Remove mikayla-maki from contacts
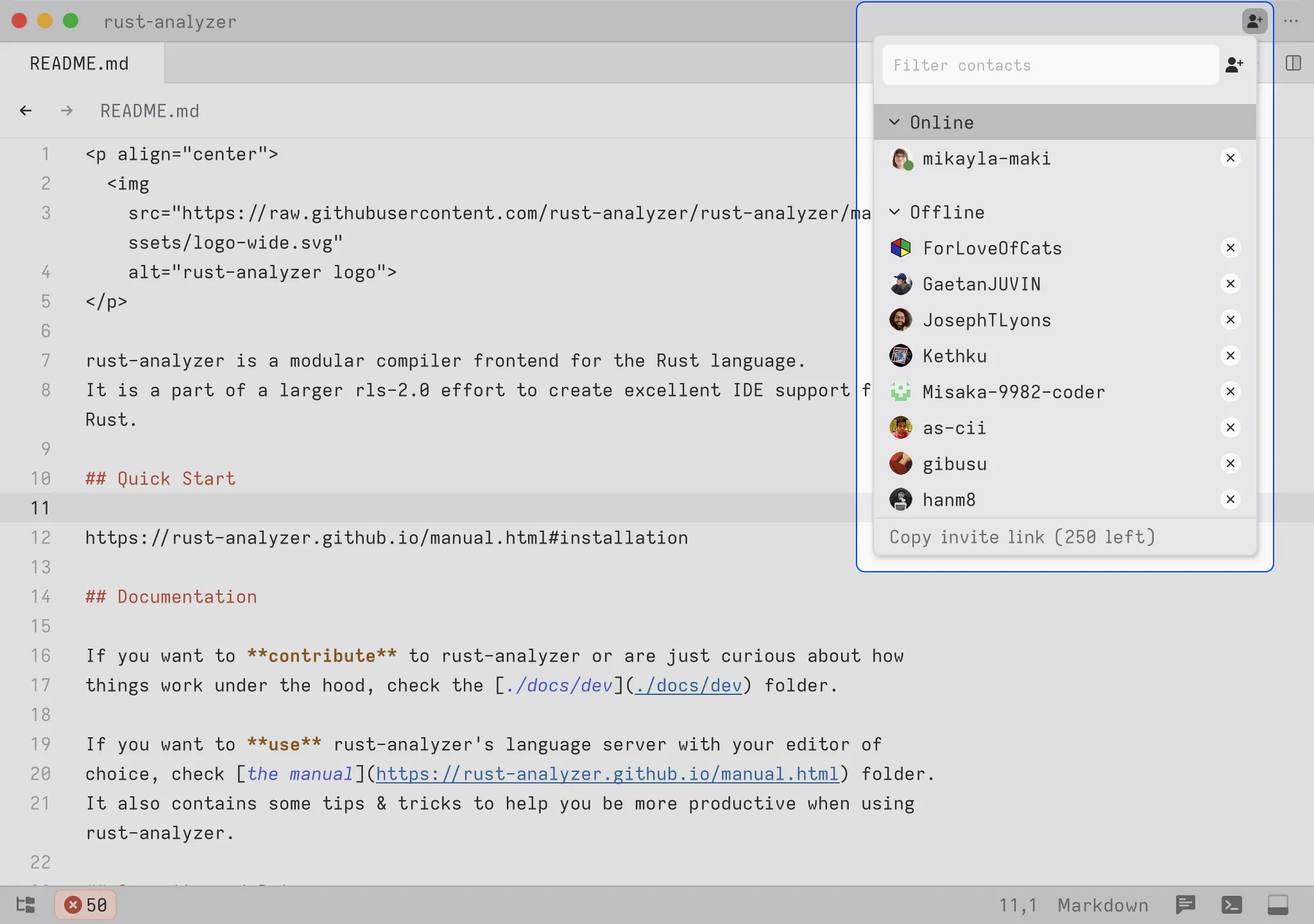 [x=1230, y=158]
